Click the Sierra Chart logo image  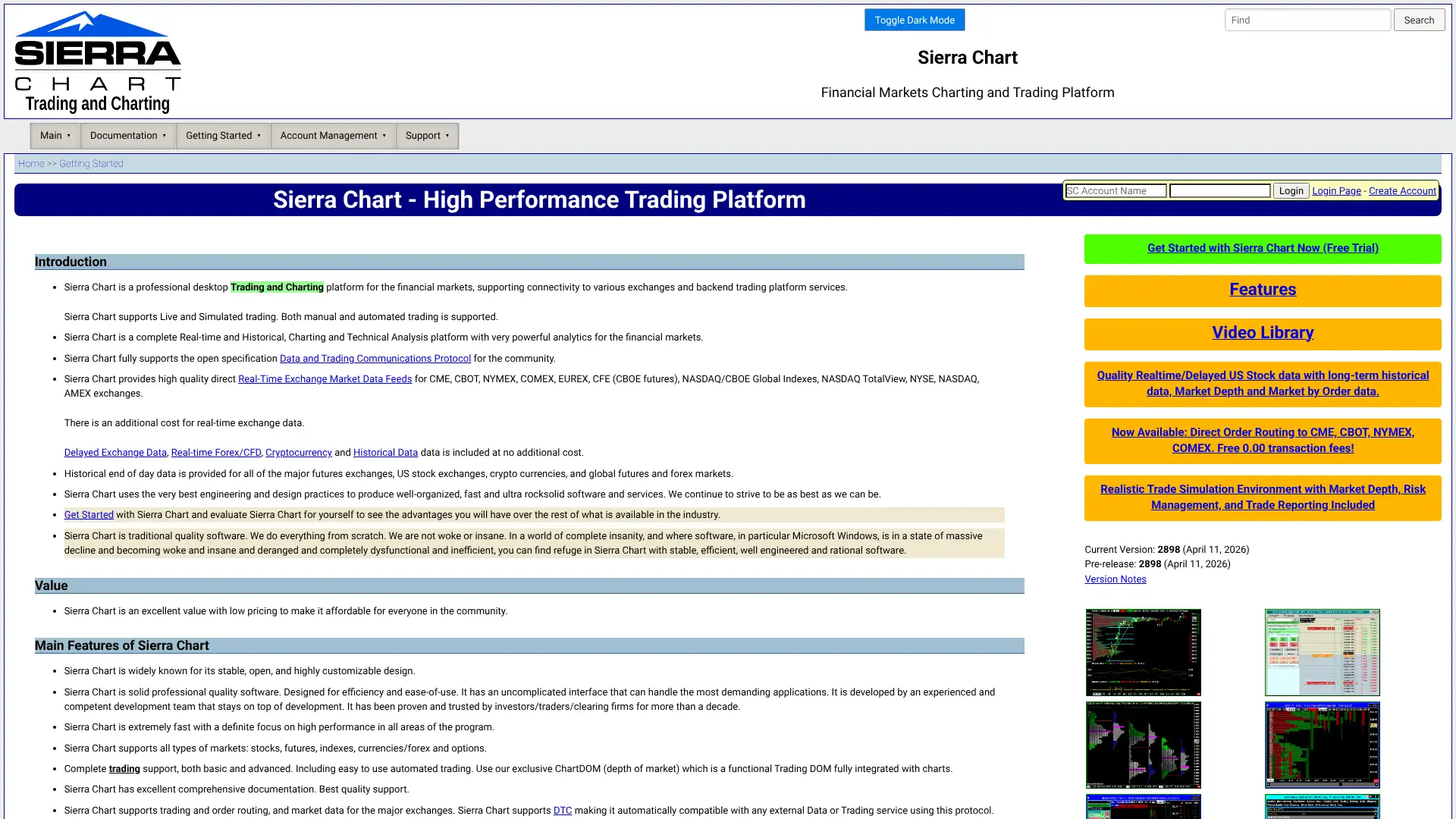tap(98, 61)
